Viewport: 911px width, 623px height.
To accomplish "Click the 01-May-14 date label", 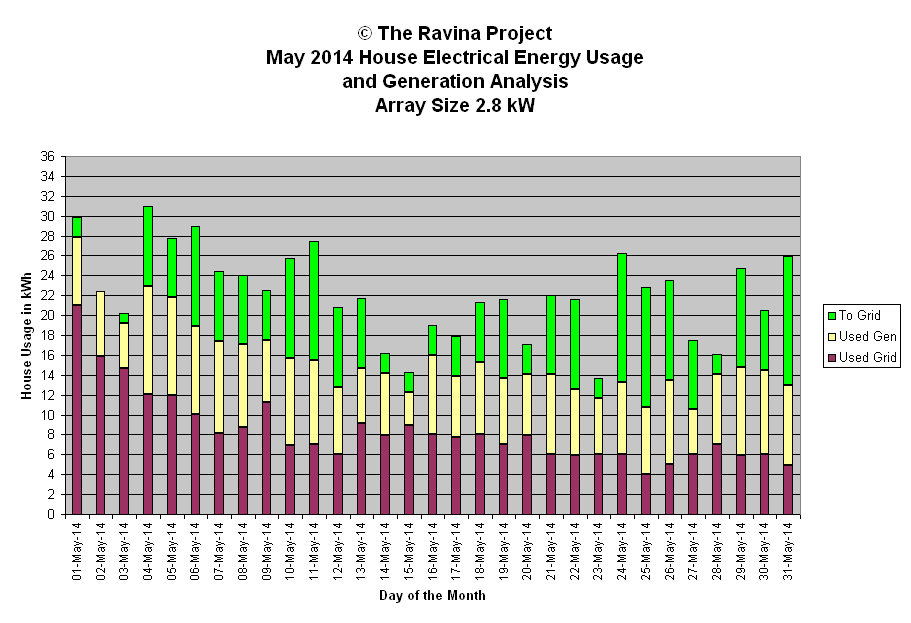I will [x=77, y=551].
